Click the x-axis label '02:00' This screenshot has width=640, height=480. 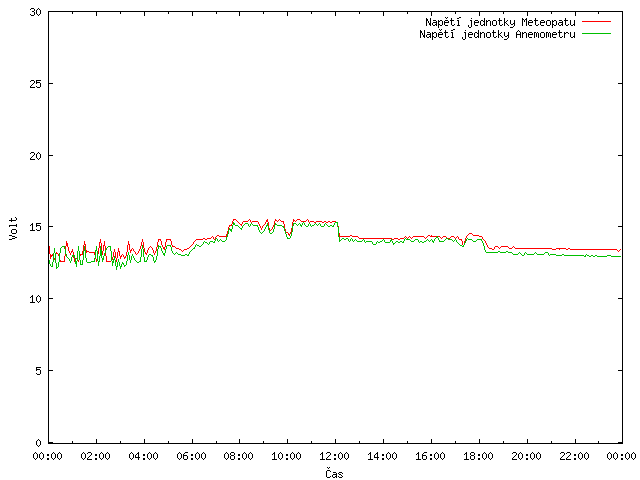96,456
